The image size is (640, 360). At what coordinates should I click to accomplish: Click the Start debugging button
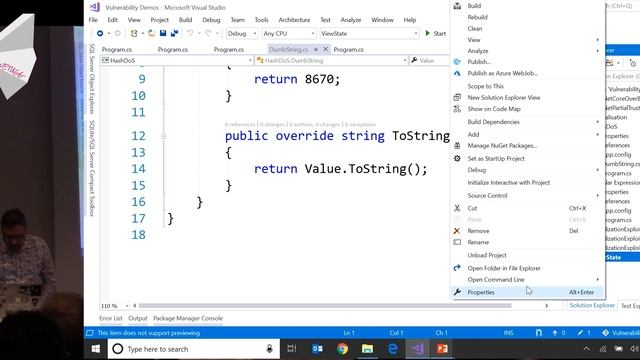tap(436, 33)
